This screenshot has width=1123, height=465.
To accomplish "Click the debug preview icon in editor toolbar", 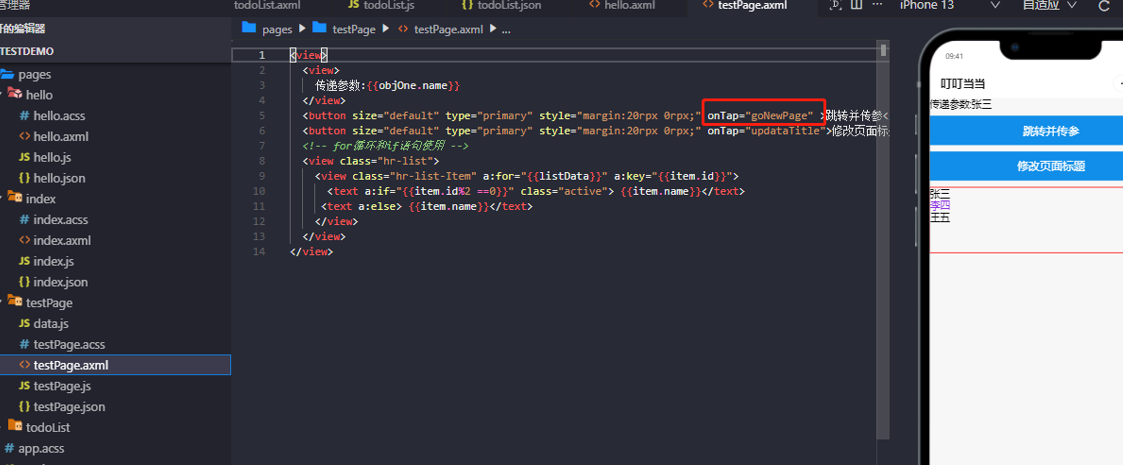I will click(835, 5).
